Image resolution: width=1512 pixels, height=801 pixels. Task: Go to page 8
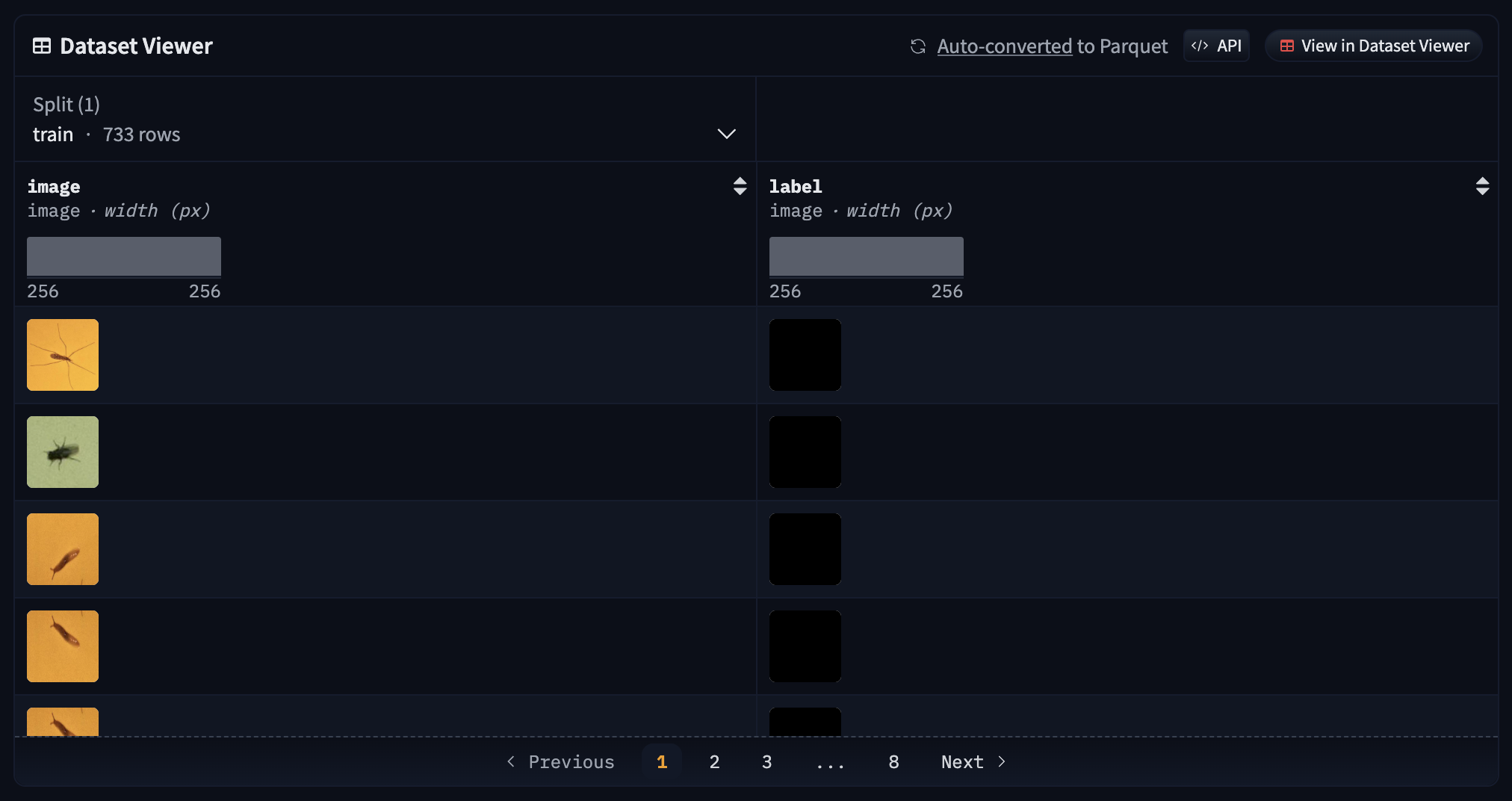(893, 762)
